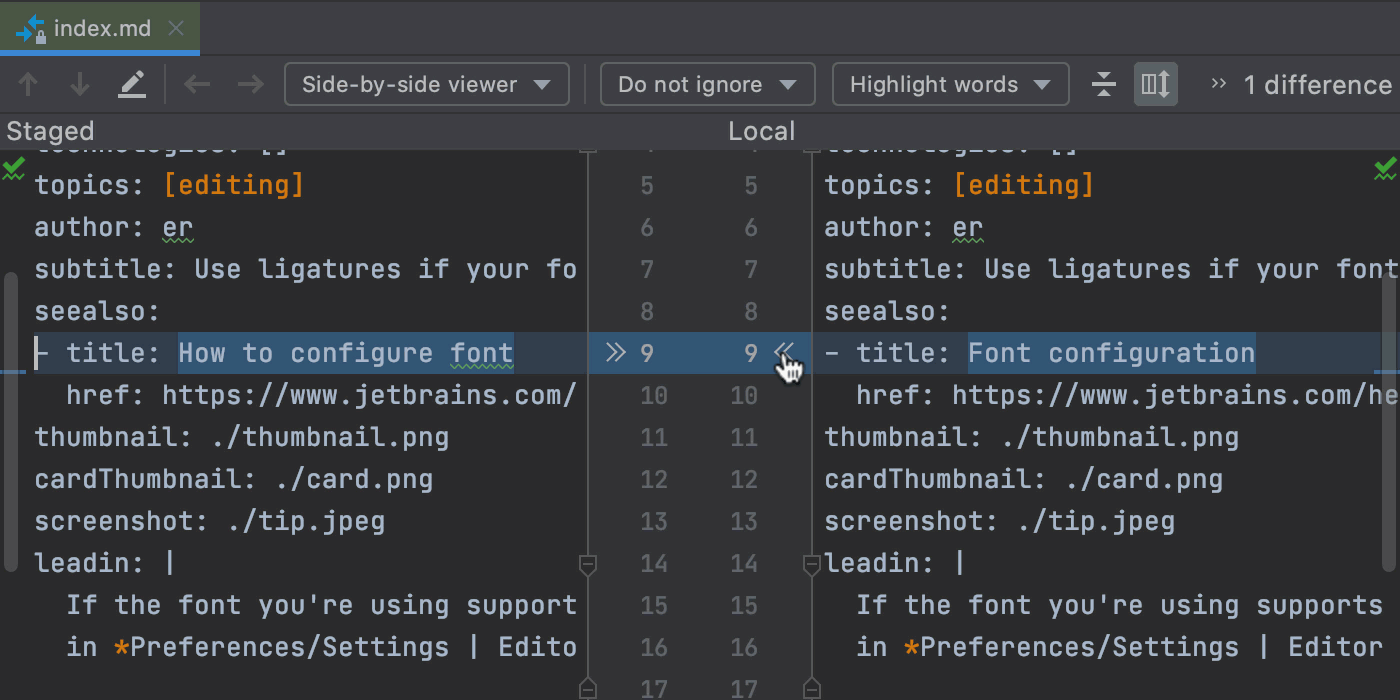Click green checkmark in Staged pane
The height and width of the screenshot is (700, 1400).
13,168
